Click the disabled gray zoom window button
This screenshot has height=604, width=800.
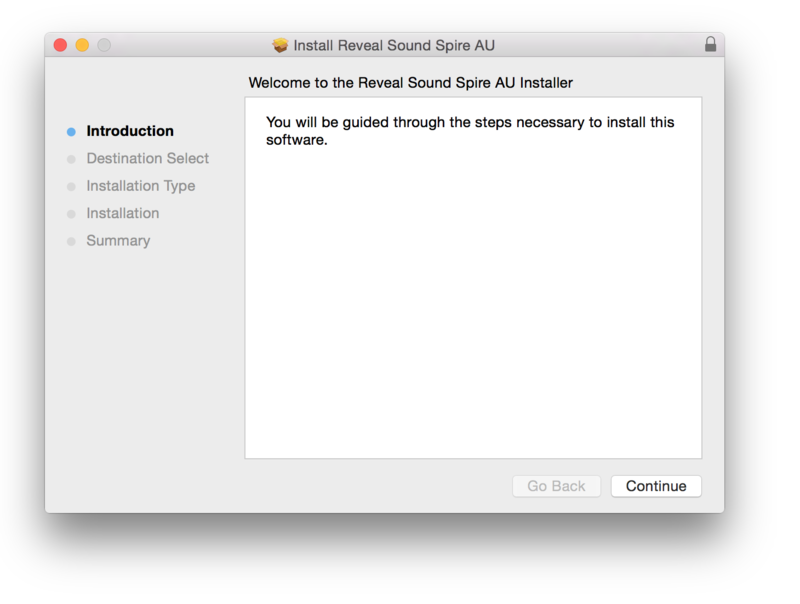[x=104, y=45]
